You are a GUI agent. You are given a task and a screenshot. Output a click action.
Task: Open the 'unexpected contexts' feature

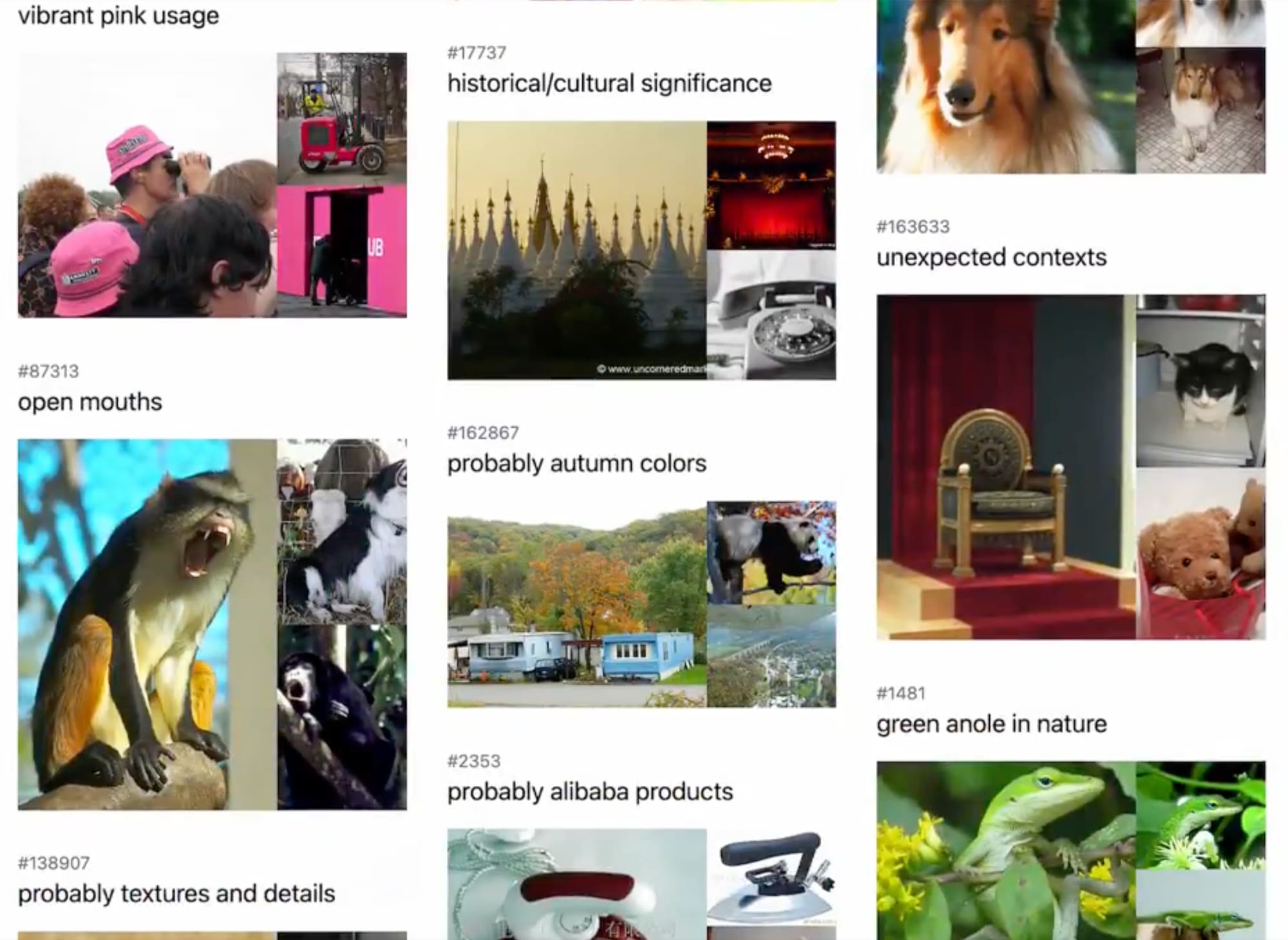tap(991, 258)
